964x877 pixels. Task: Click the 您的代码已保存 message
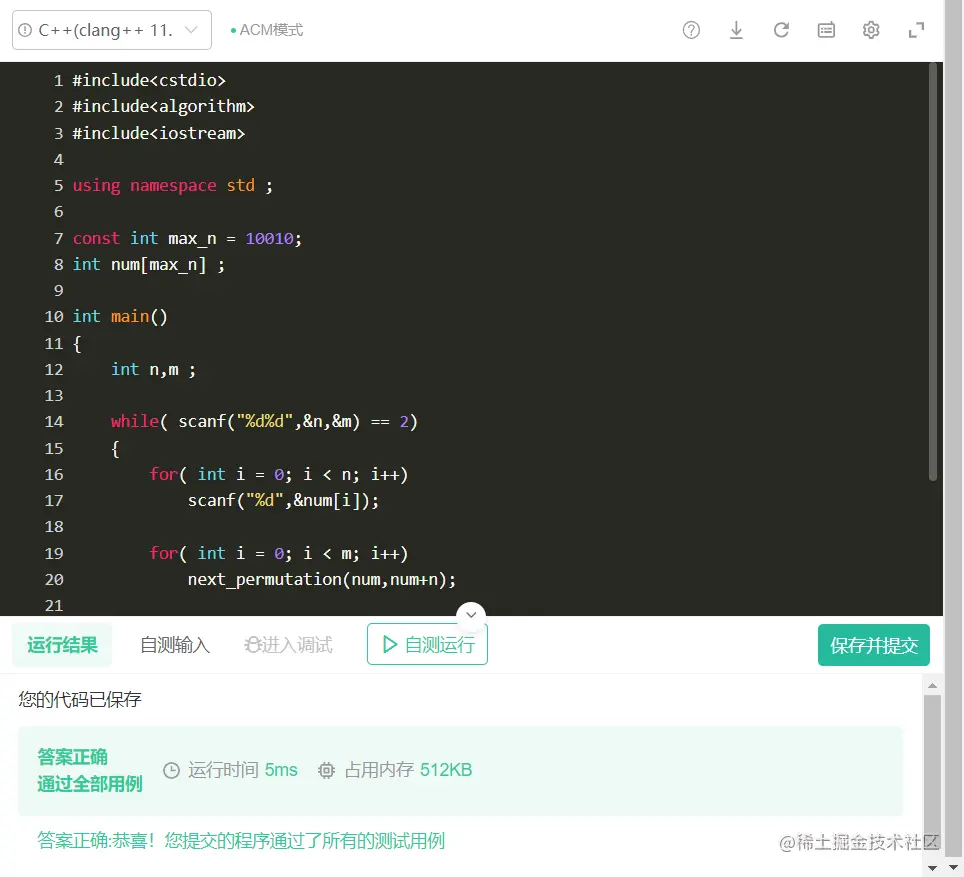[x=80, y=699]
